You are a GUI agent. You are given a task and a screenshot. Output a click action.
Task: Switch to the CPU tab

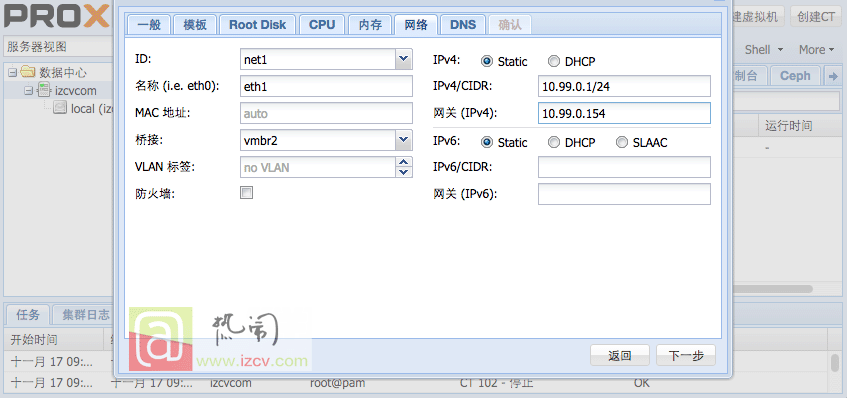322,25
